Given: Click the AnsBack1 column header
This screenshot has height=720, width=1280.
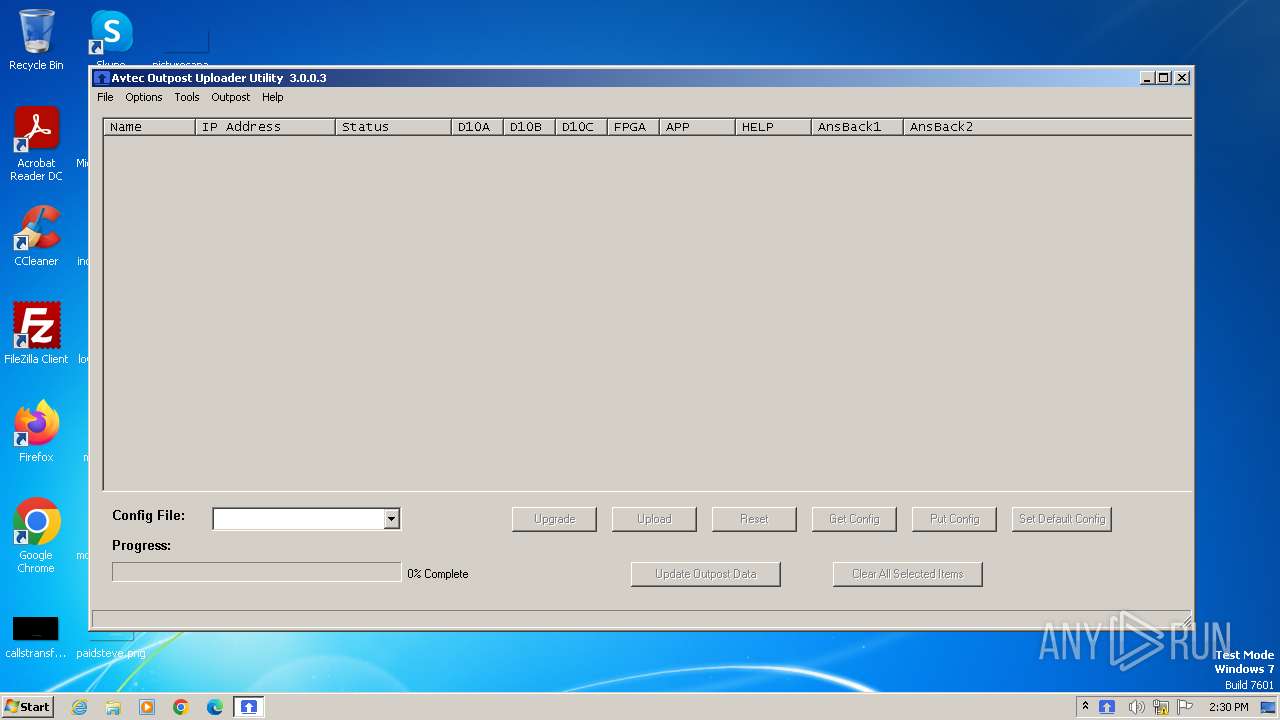Looking at the screenshot, I should pyautogui.click(x=857, y=127).
